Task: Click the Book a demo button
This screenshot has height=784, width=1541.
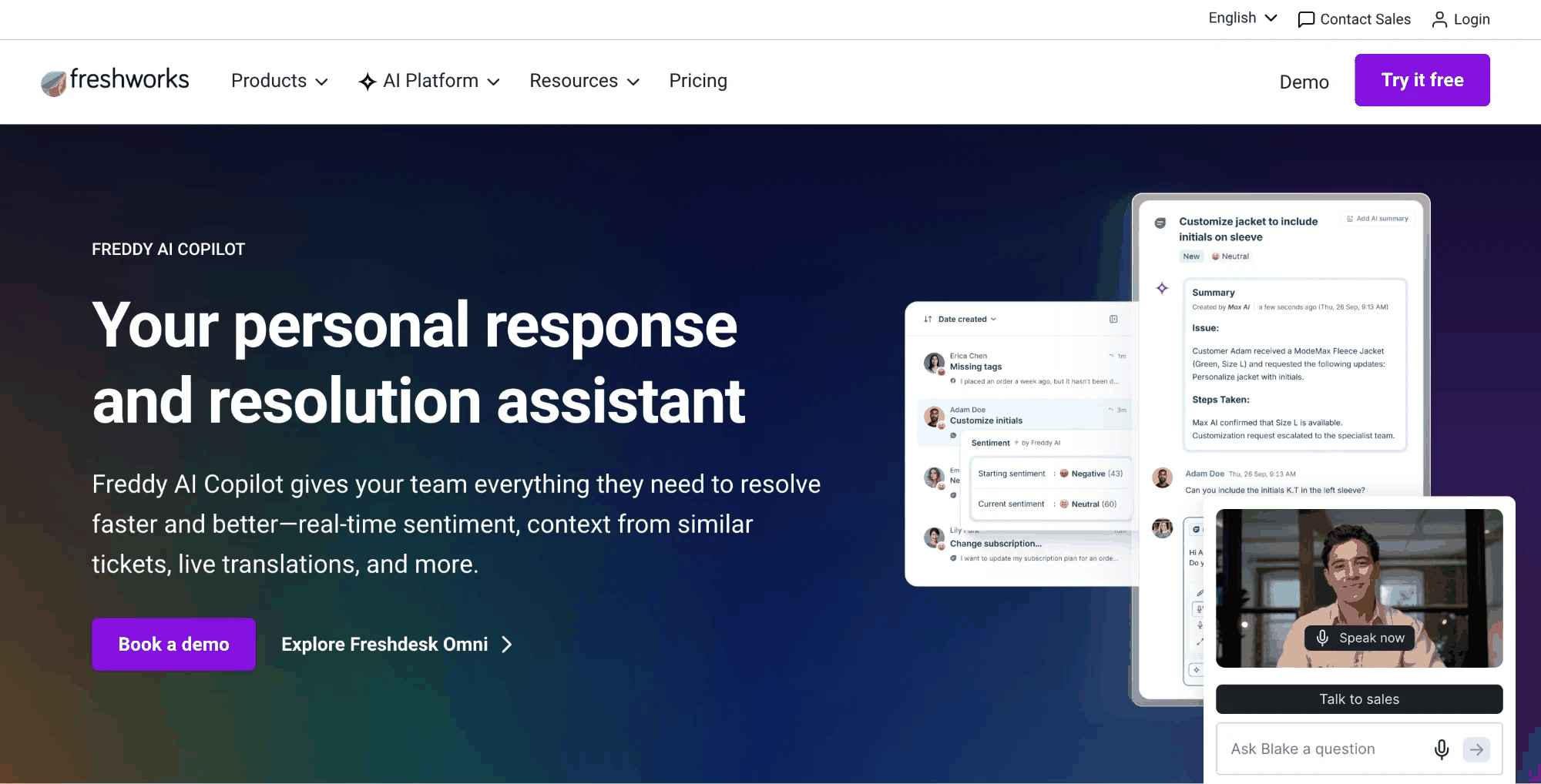Action: (x=173, y=644)
